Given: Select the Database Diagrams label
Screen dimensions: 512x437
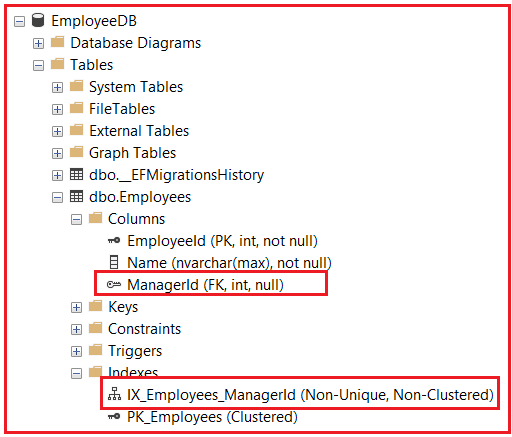Looking at the screenshot, I should click(x=136, y=43).
